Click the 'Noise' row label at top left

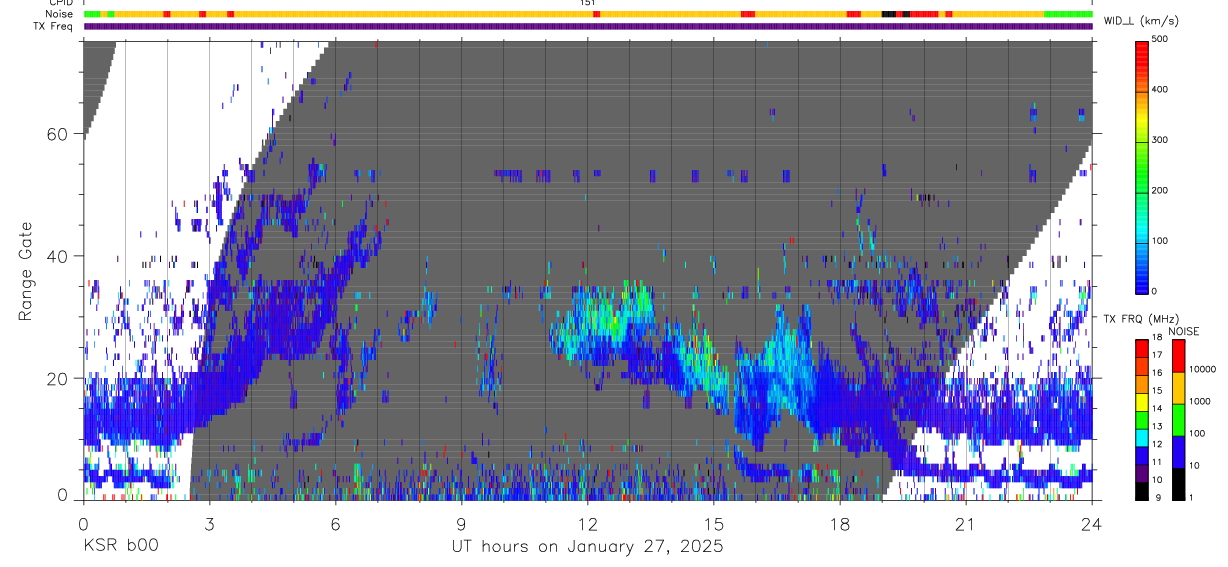point(60,14)
